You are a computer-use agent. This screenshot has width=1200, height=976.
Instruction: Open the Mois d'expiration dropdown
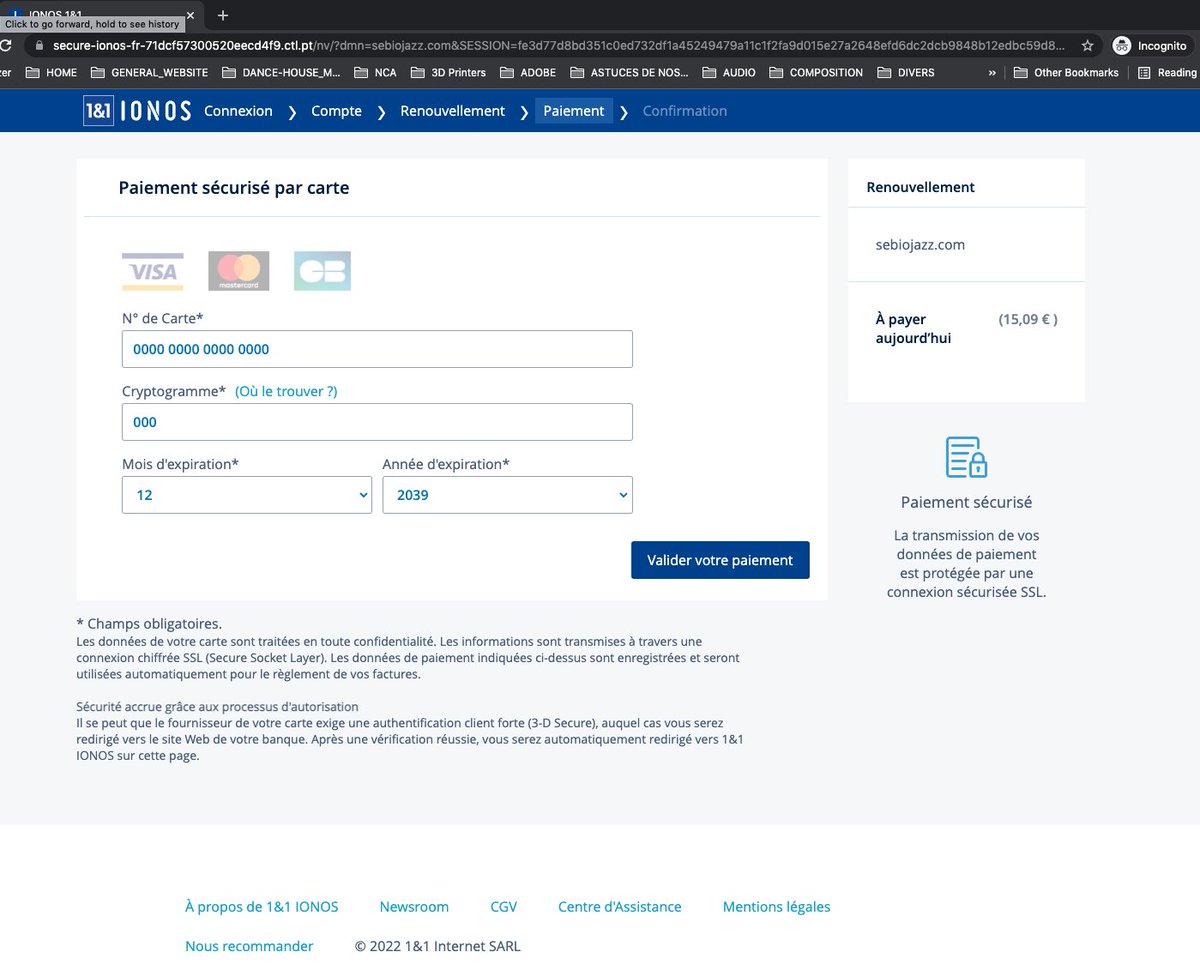[x=247, y=495]
